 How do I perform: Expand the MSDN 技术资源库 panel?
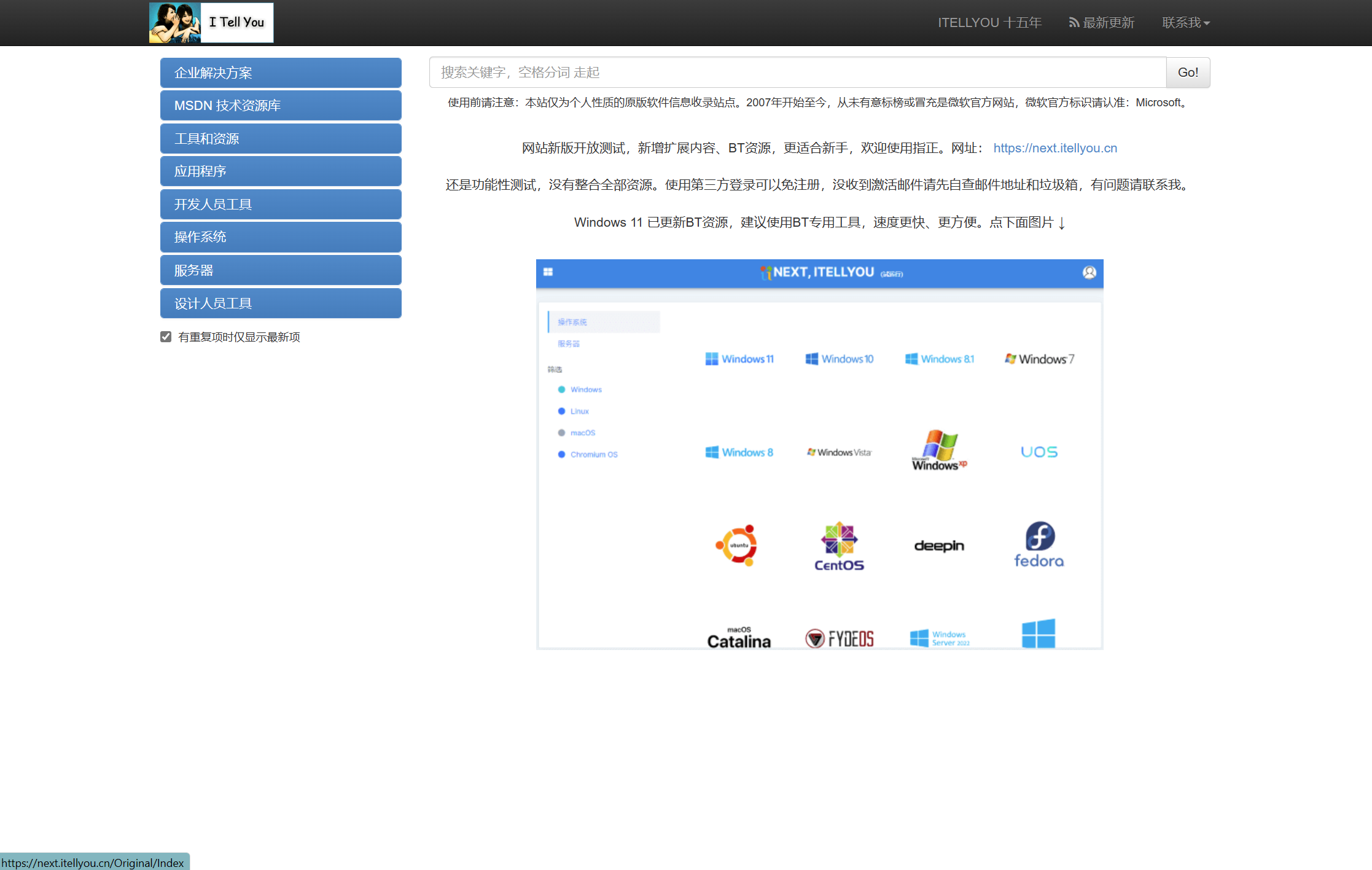[x=281, y=106]
